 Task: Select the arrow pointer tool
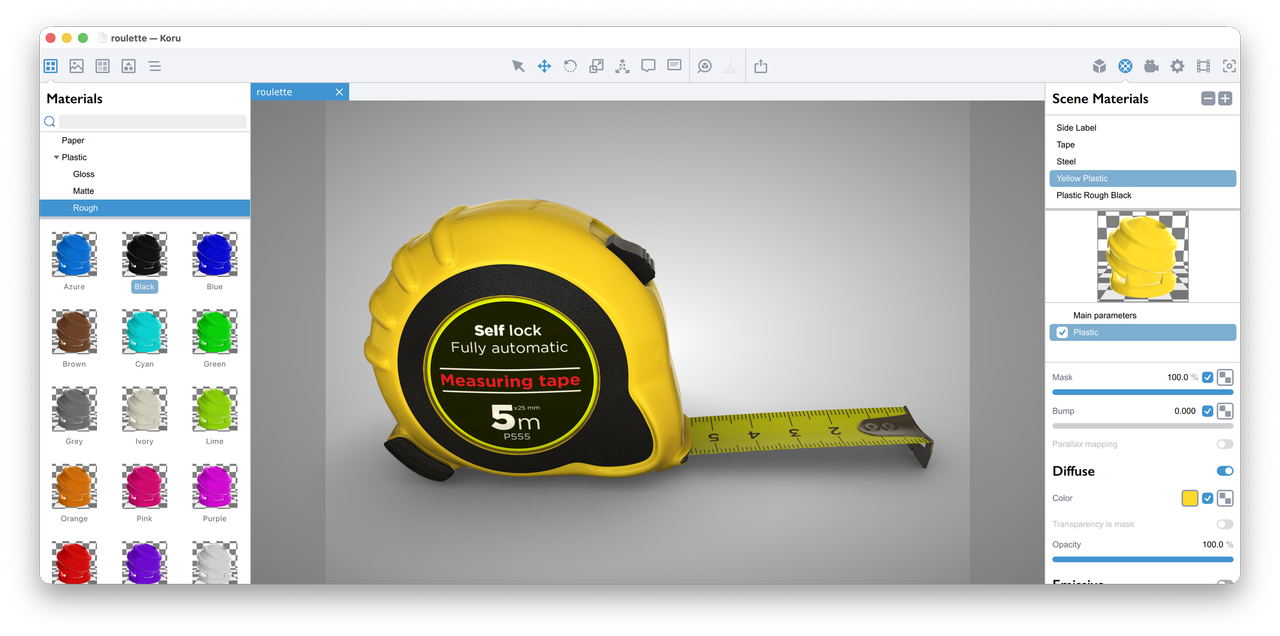point(518,66)
